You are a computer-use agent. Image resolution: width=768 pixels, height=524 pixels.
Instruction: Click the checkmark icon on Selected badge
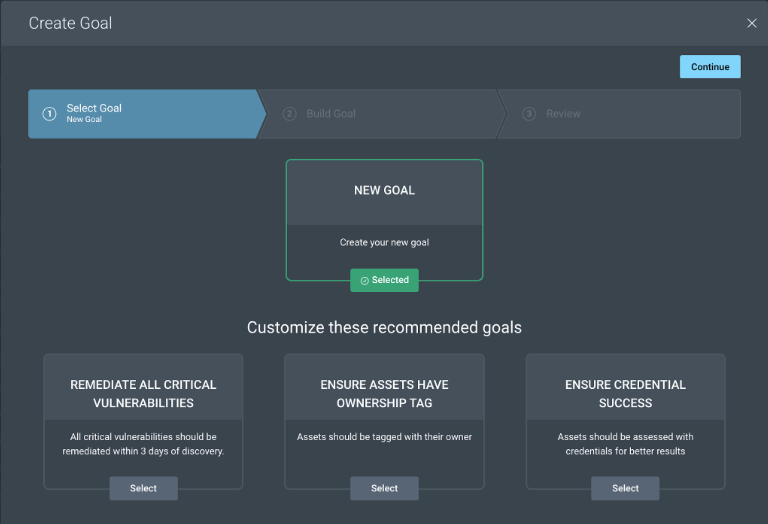(364, 281)
